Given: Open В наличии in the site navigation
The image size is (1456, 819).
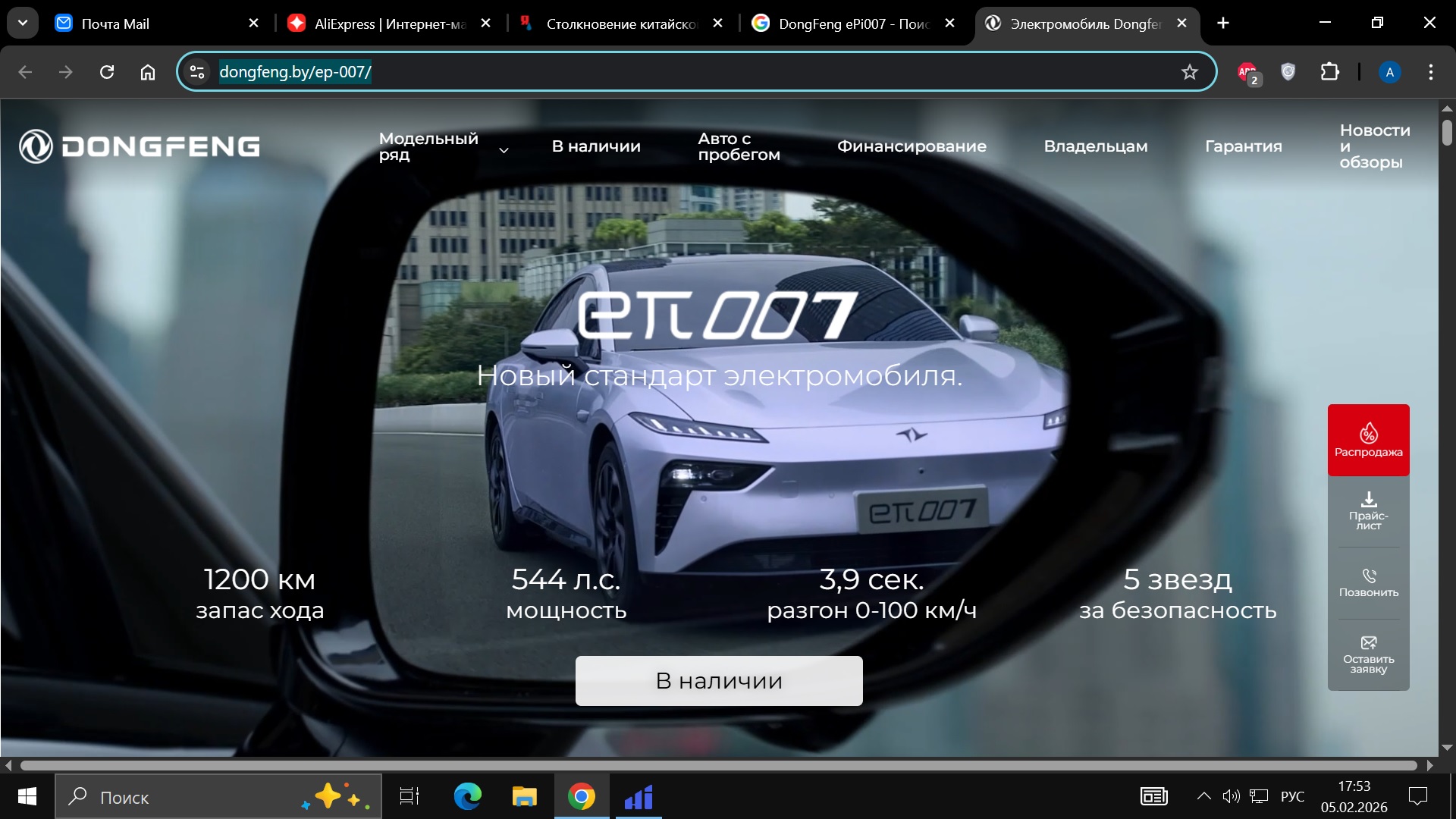Looking at the screenshot, I should coord(596,146).
